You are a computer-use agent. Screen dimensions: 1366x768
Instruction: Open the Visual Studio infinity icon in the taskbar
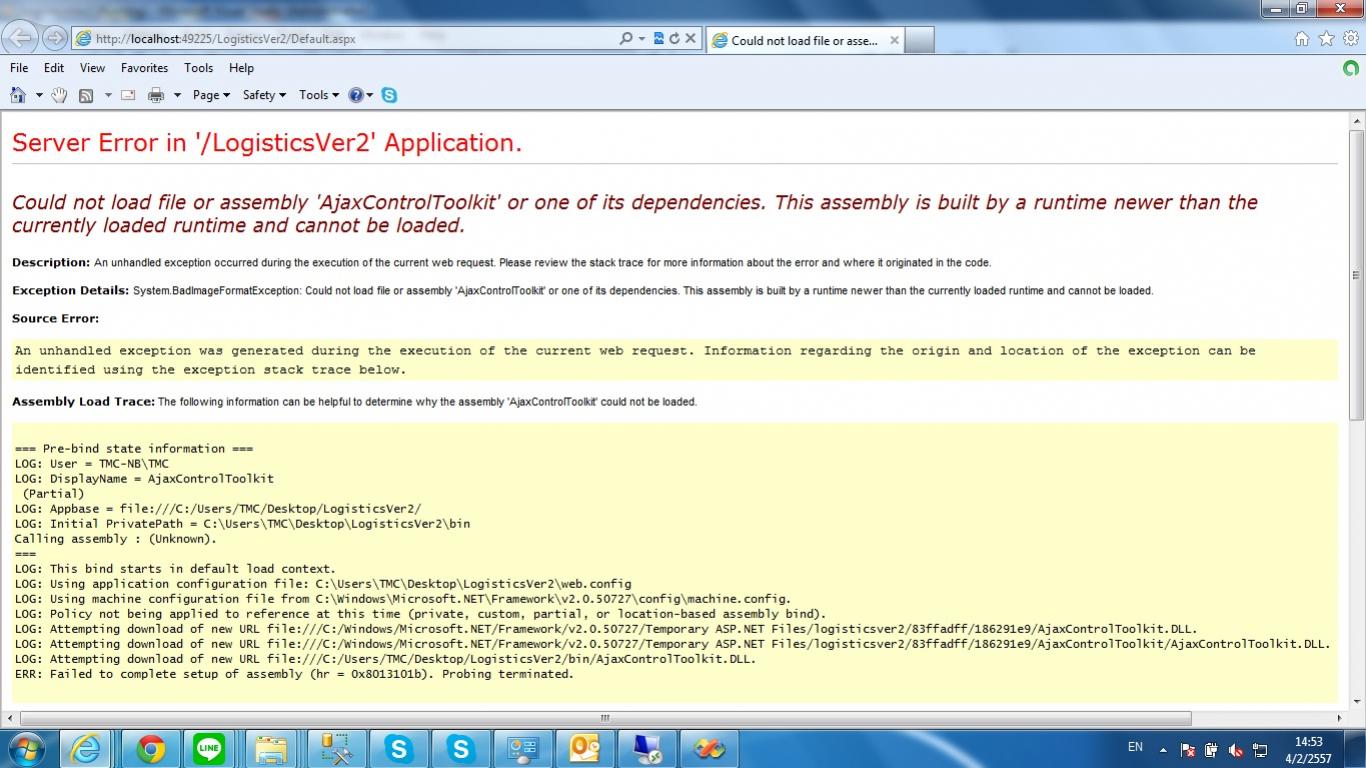(x=709, y=748)
